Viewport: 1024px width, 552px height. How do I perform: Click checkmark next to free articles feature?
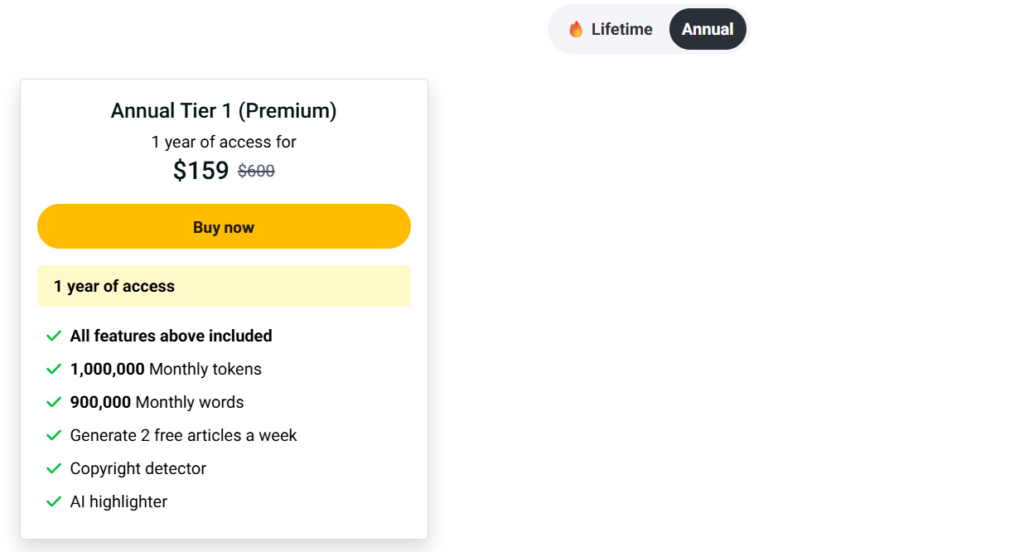pyautogui.click(x=54, y=435)
